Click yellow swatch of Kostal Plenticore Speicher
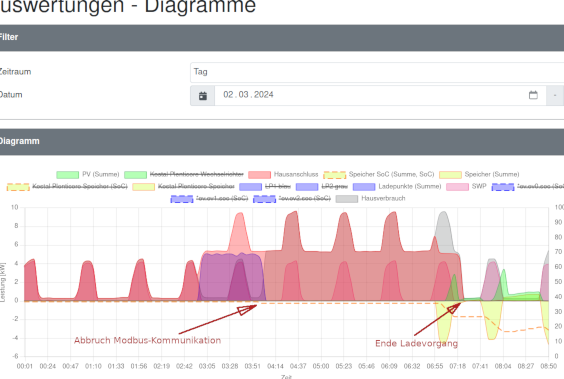The height and width of the screenshot is (379, 564). [x=144, y=187]
